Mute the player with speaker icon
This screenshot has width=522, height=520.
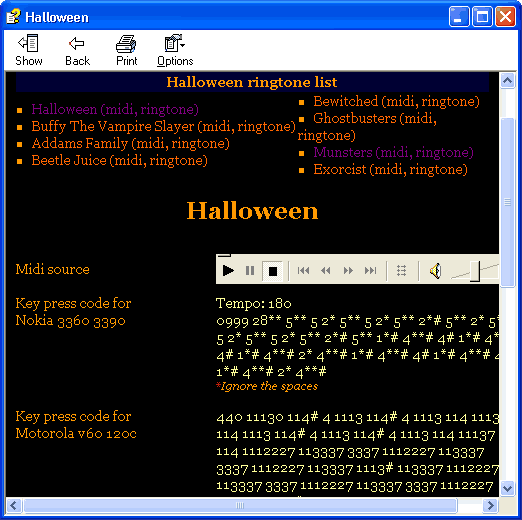pyautogui.click(x=435, y=271)
